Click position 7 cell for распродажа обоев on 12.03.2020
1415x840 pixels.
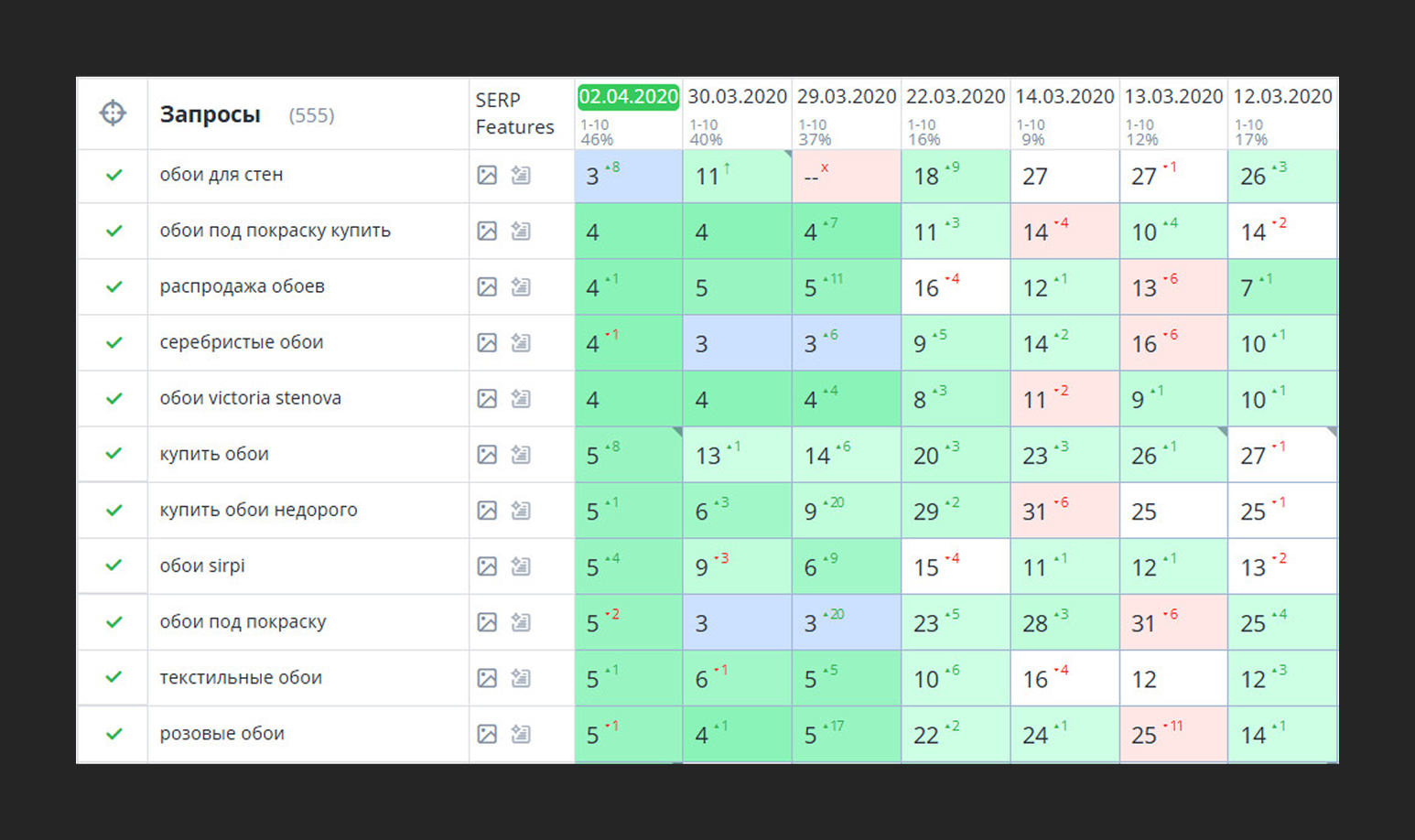(1282, 287)
